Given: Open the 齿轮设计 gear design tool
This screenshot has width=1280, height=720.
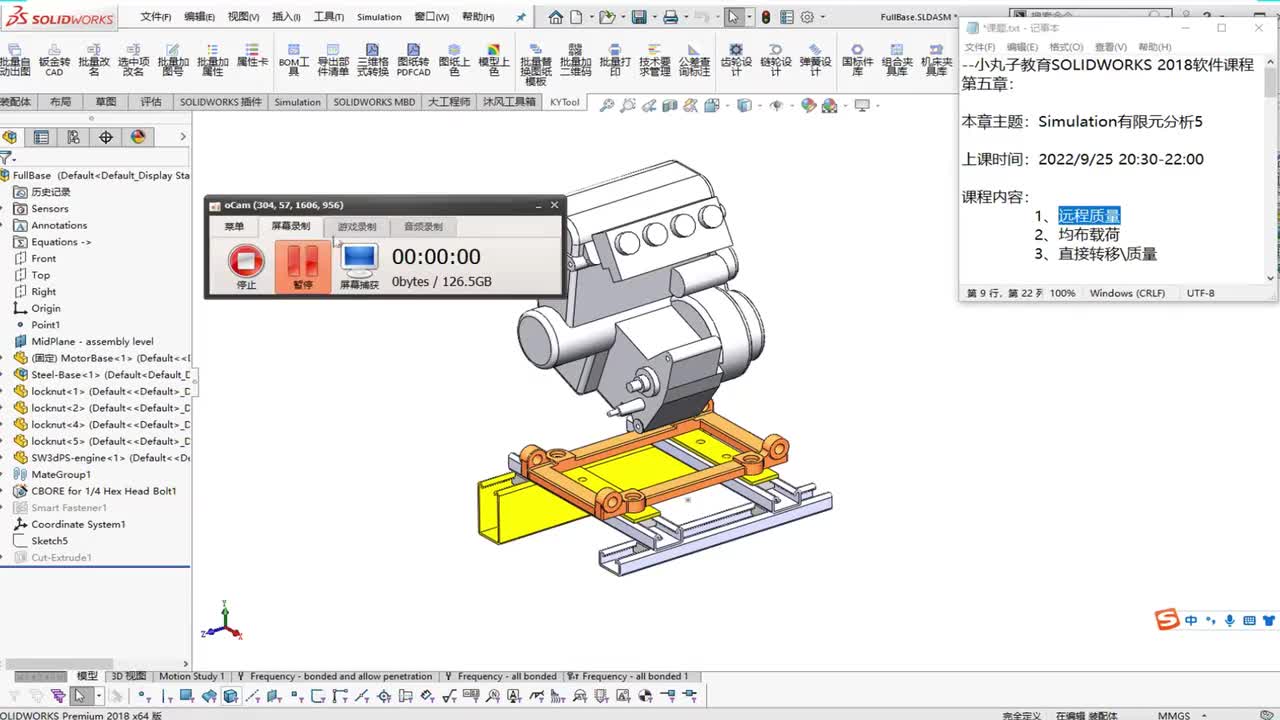Looking at the screenshot, I should pos(736,60).
